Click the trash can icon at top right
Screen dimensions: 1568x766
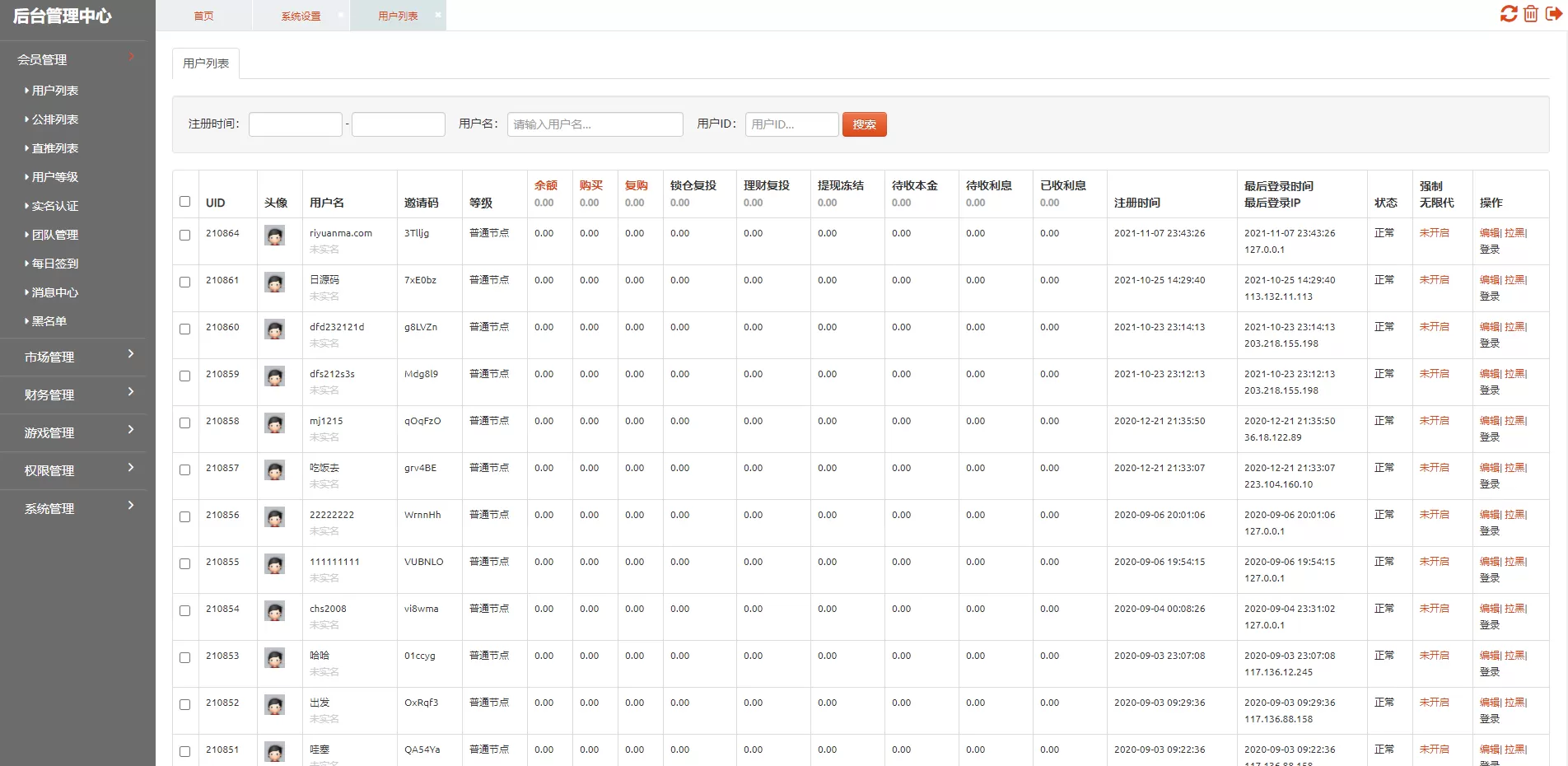tap(1531, 14)
